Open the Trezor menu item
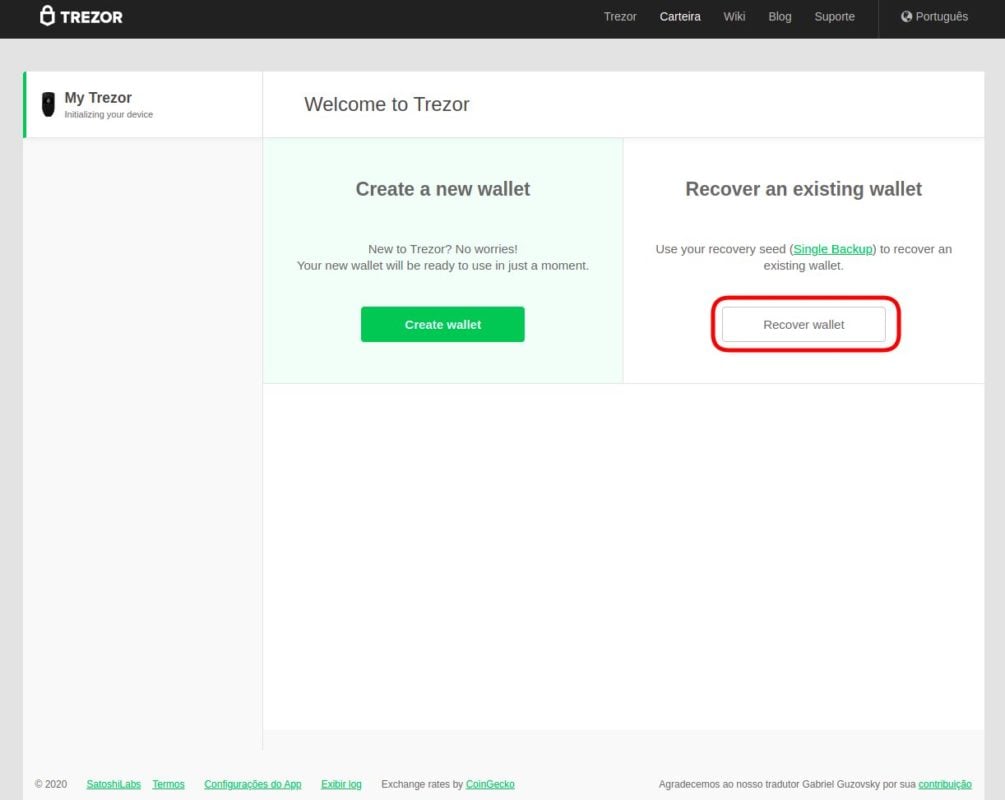 [x=620, y=17]
